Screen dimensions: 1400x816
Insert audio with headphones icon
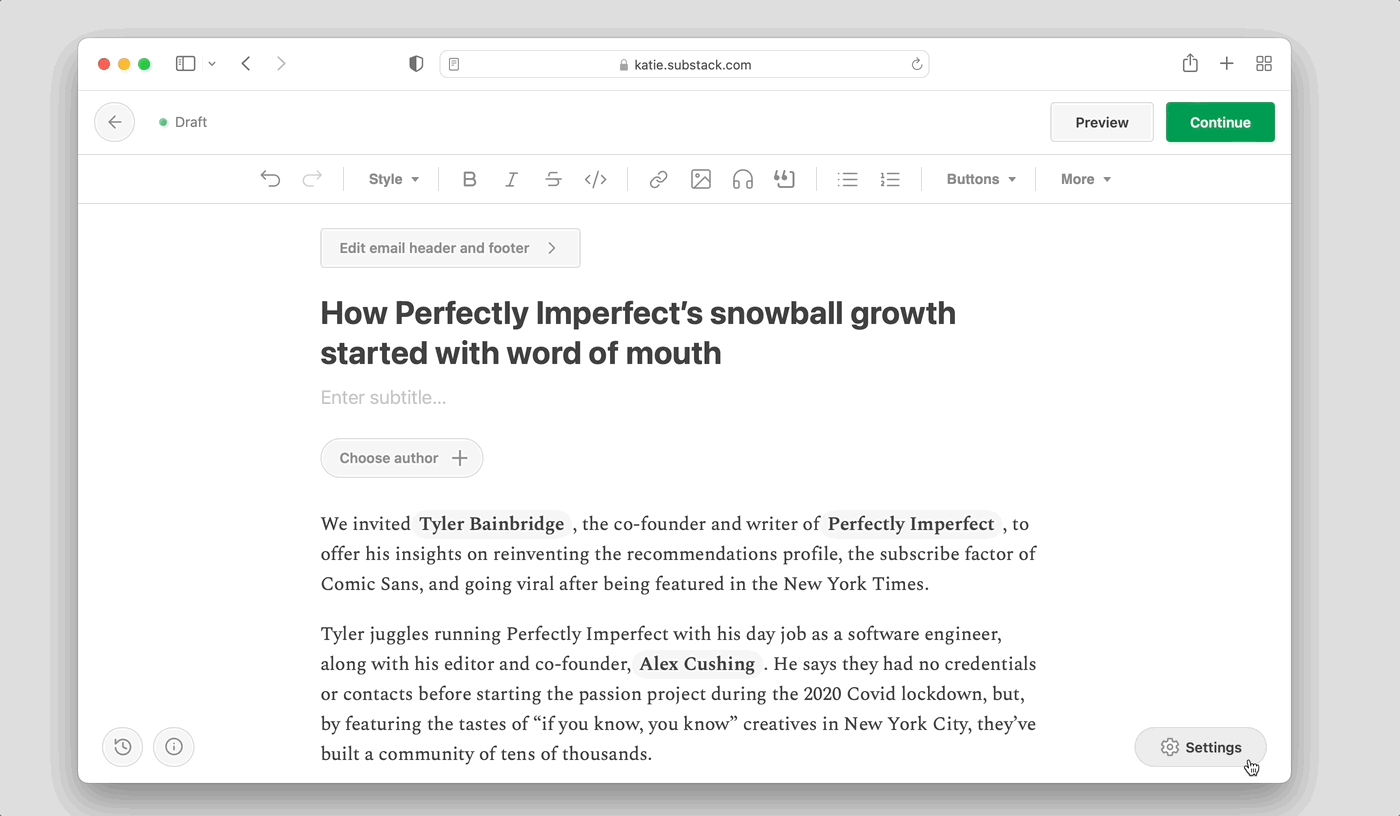[x=742, y=179]
